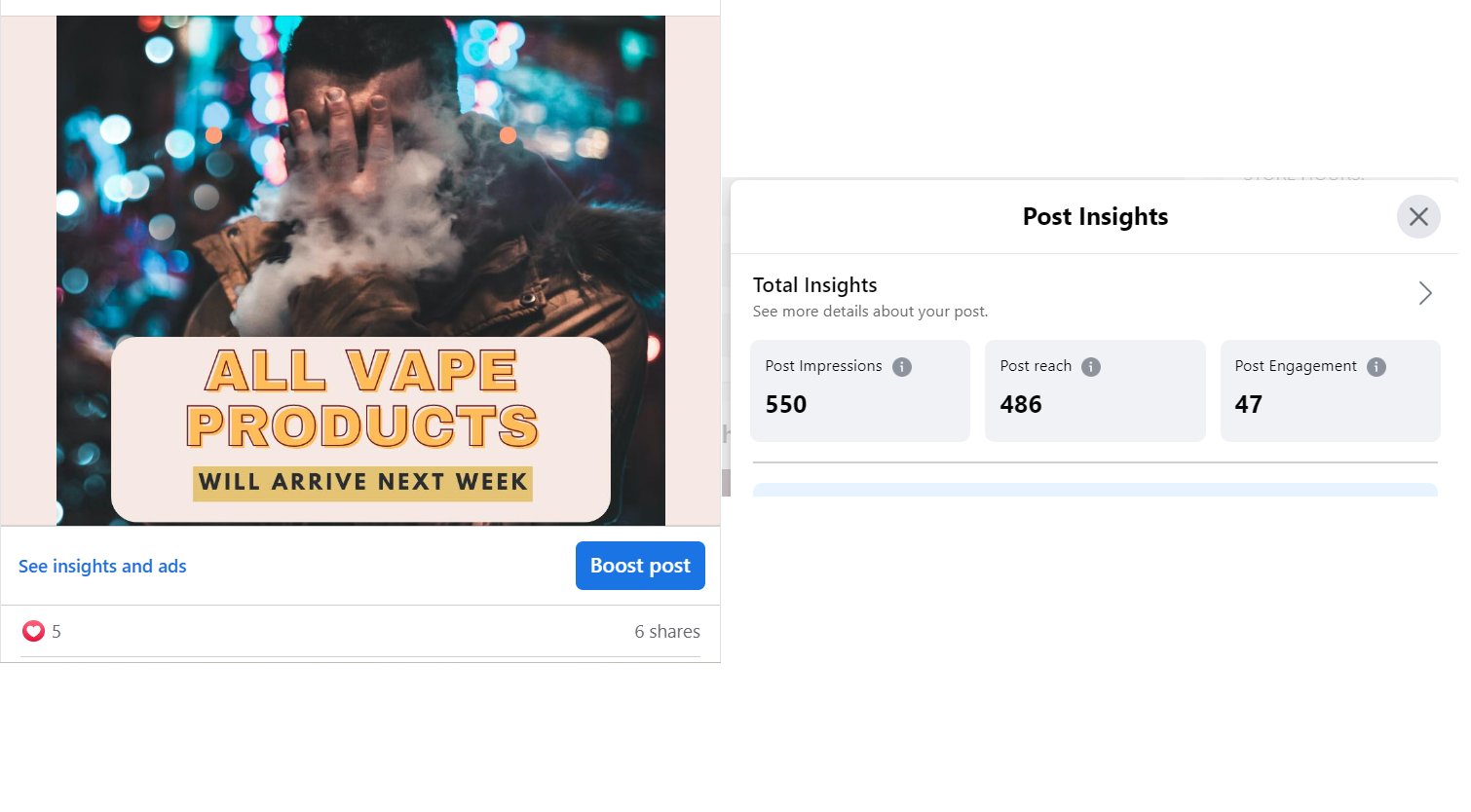Viewport: 1471px width, 812px height.
Task: Click the Post Engagement info icon
Action: [1376, 367]
